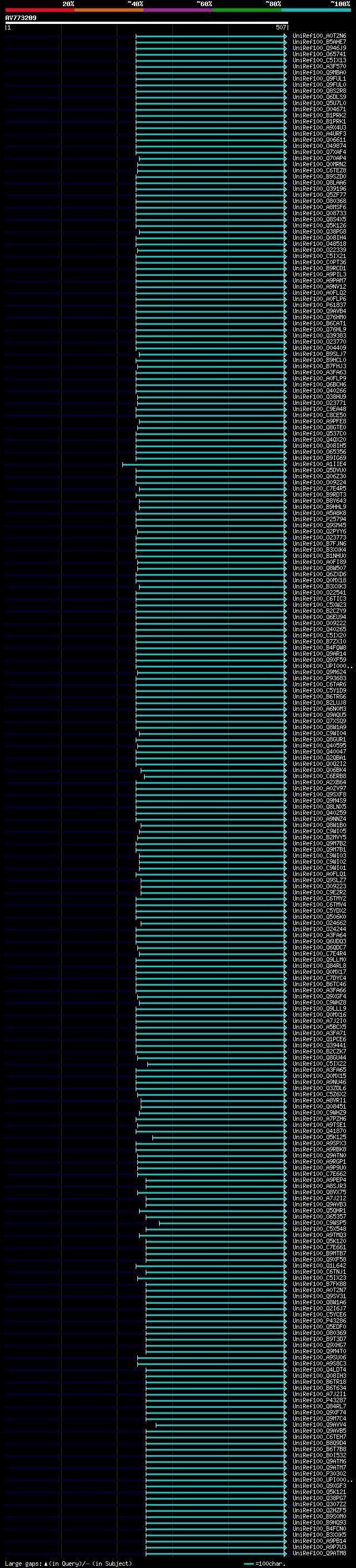
Task: Open hit UniRef100_A5A8K8
Action: (x=319, y=513)
